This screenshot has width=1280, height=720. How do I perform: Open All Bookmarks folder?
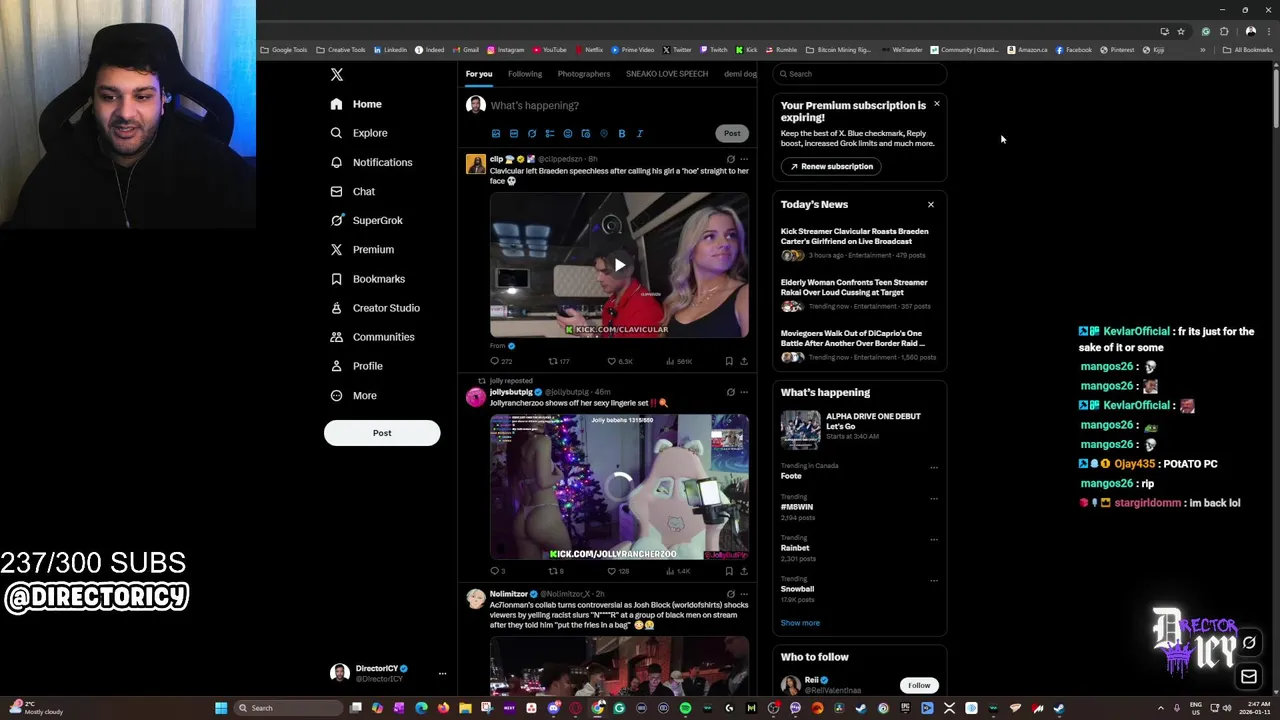[x=1248, y=50]
